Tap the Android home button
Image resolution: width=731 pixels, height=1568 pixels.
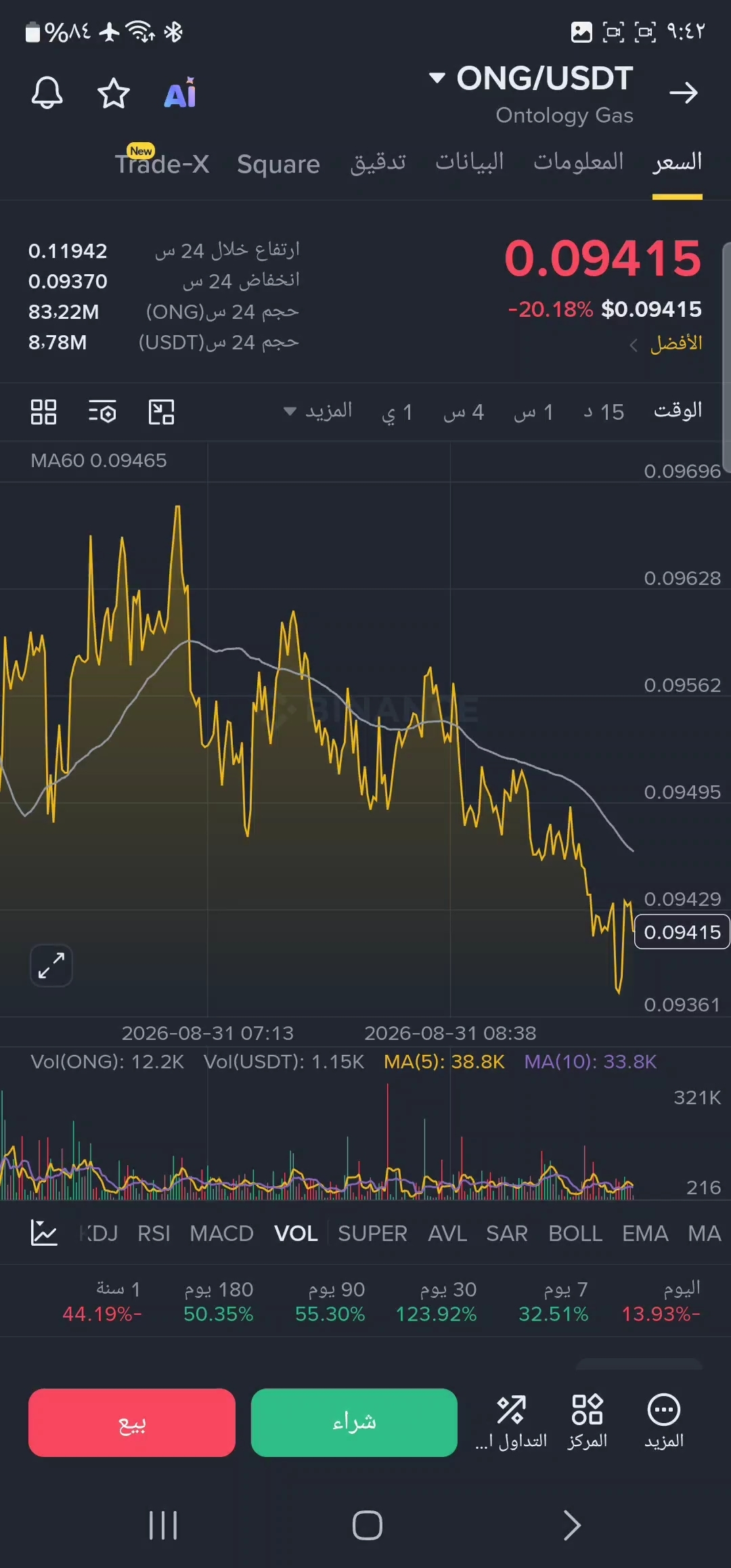click(x=368, y=1525)
